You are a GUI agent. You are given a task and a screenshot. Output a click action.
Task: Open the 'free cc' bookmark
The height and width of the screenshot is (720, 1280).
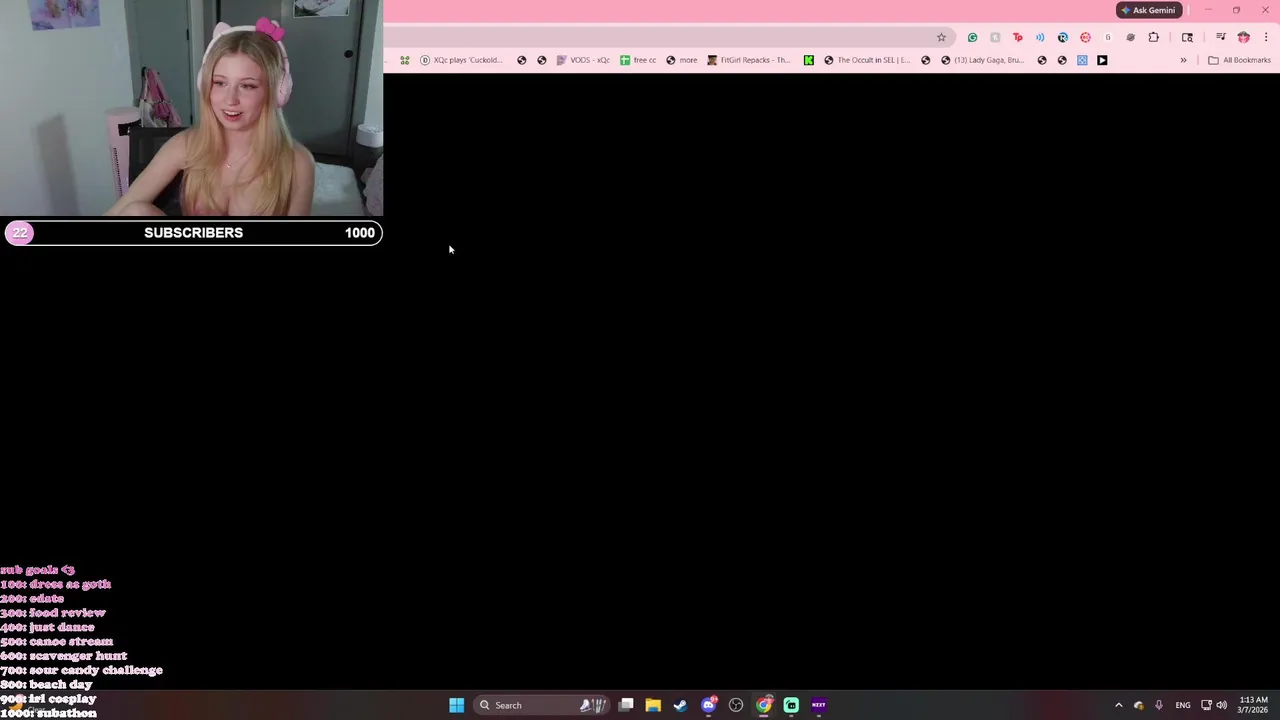click(x=638, y=60)
